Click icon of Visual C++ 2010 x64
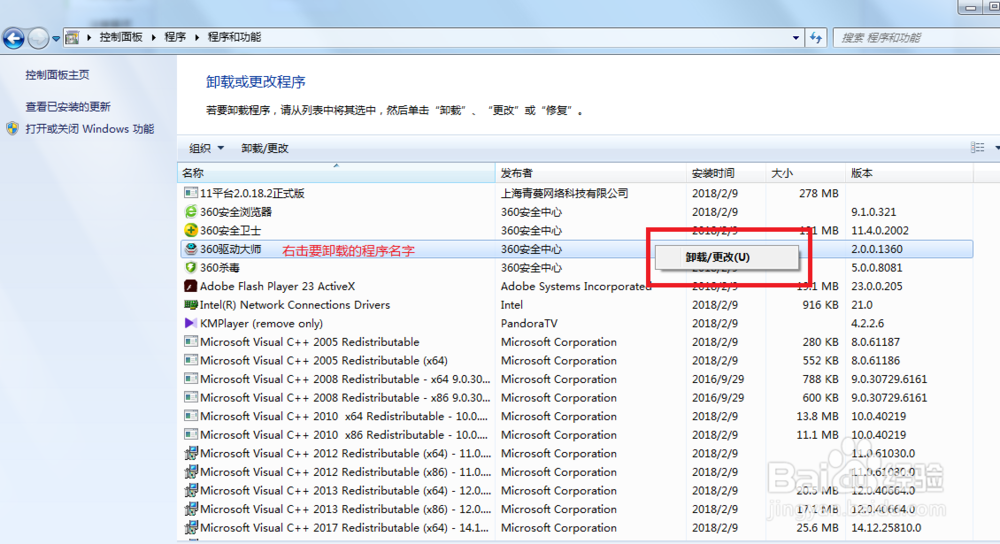This screenshot has width=1000, height=544. [x=190, y=416]
